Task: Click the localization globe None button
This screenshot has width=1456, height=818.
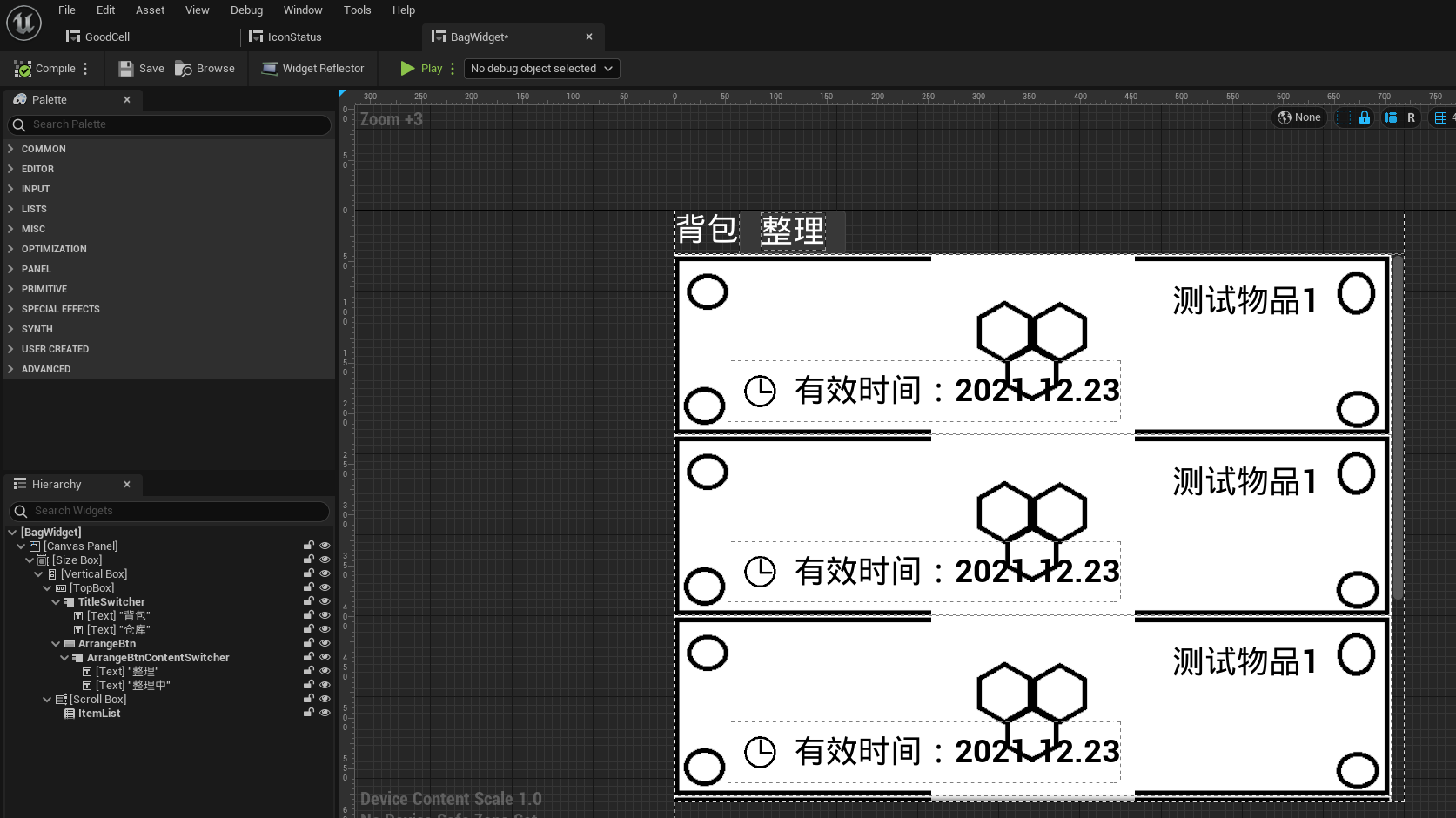Action: tap(1298, 117)
